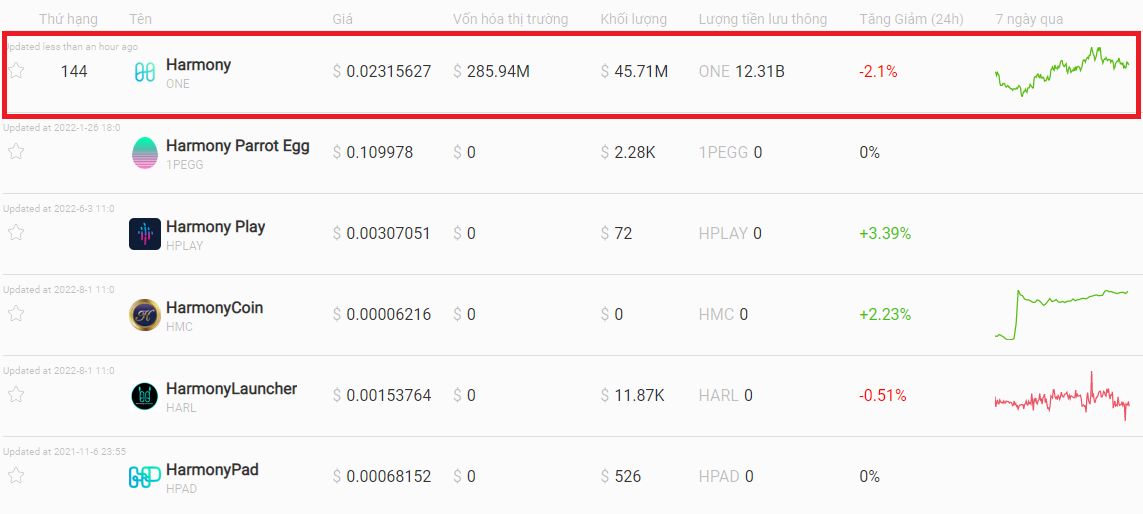Click Harmony Parrot Egg price 0.109978
This screenshot has height=514, width=1143.
point(372,152)
